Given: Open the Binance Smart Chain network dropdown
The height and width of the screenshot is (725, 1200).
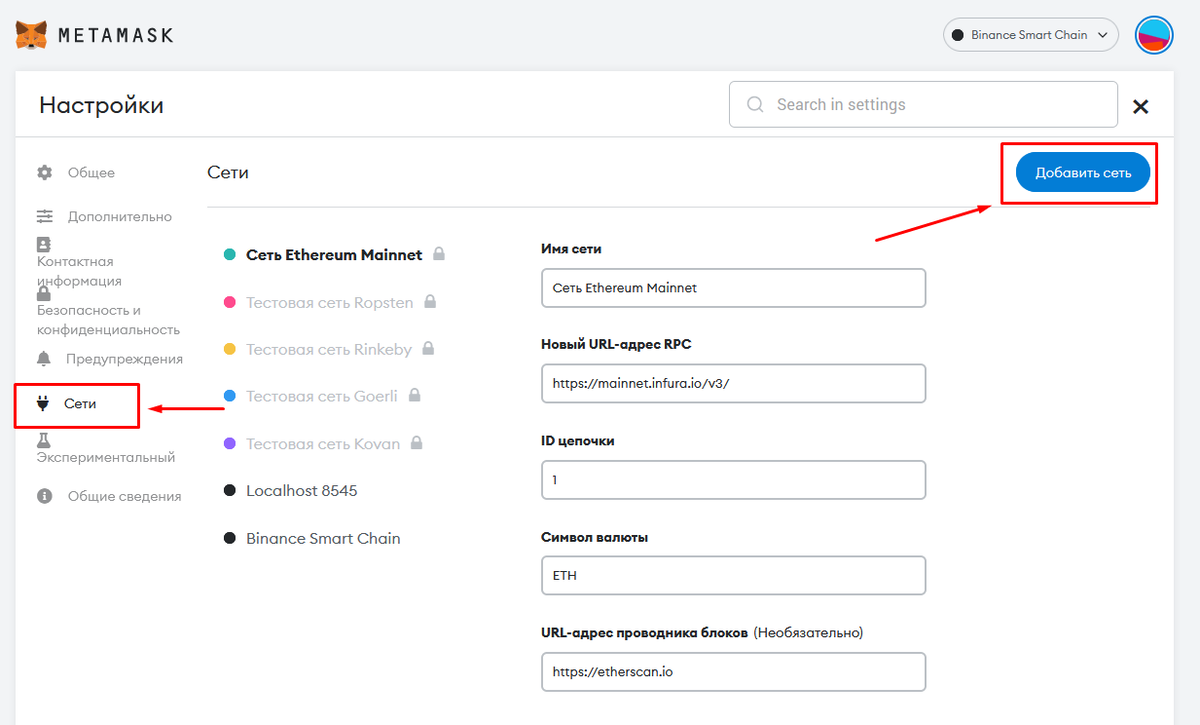Looking at the screenshot, I should pos(1030,35).
